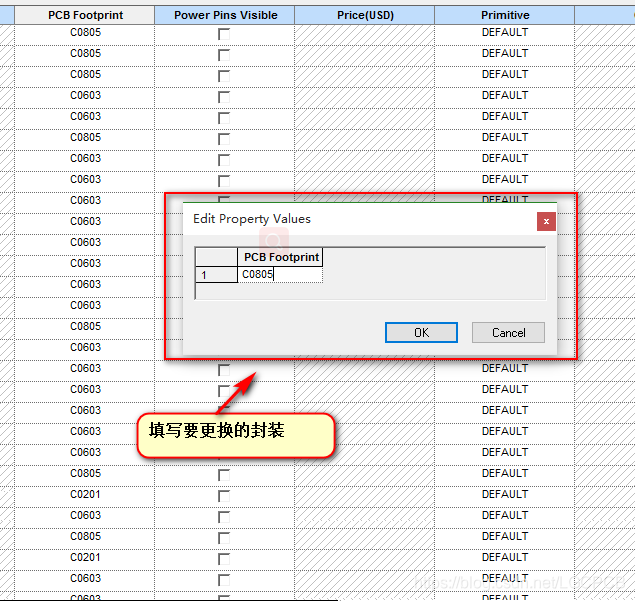Click the C0805 footprint input field in dialog

[x=280, y=275]
